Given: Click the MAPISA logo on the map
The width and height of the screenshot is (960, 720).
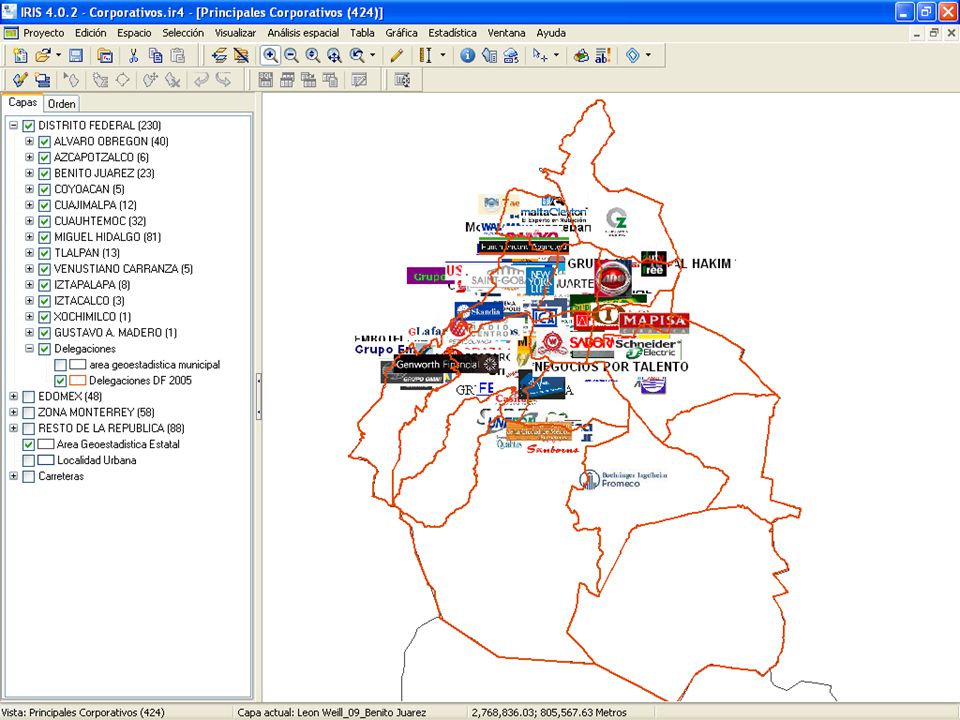Looking at the screenshot, I should pyautogui.click(x=654, y=322).
